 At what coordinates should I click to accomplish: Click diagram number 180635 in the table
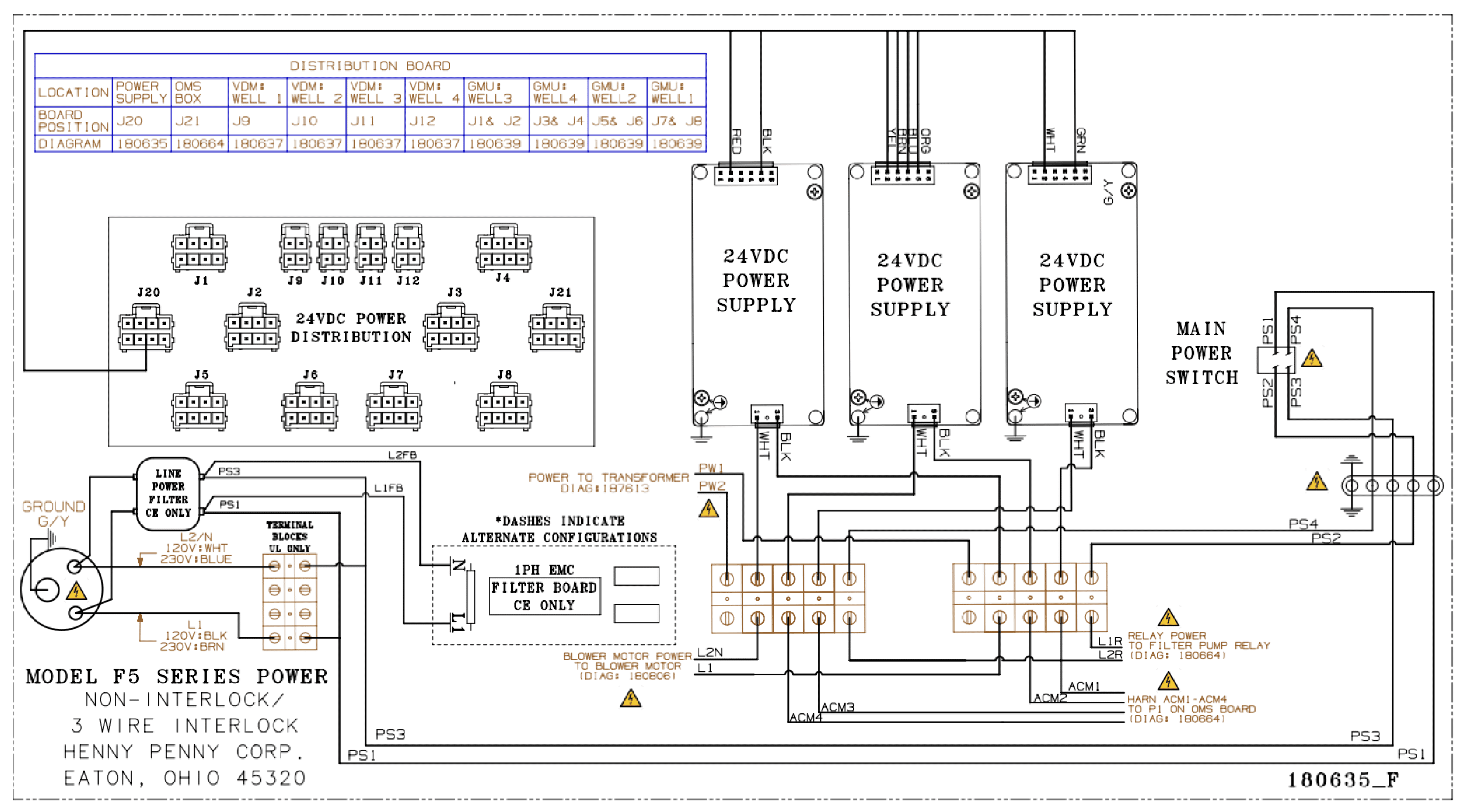point(141,144)
